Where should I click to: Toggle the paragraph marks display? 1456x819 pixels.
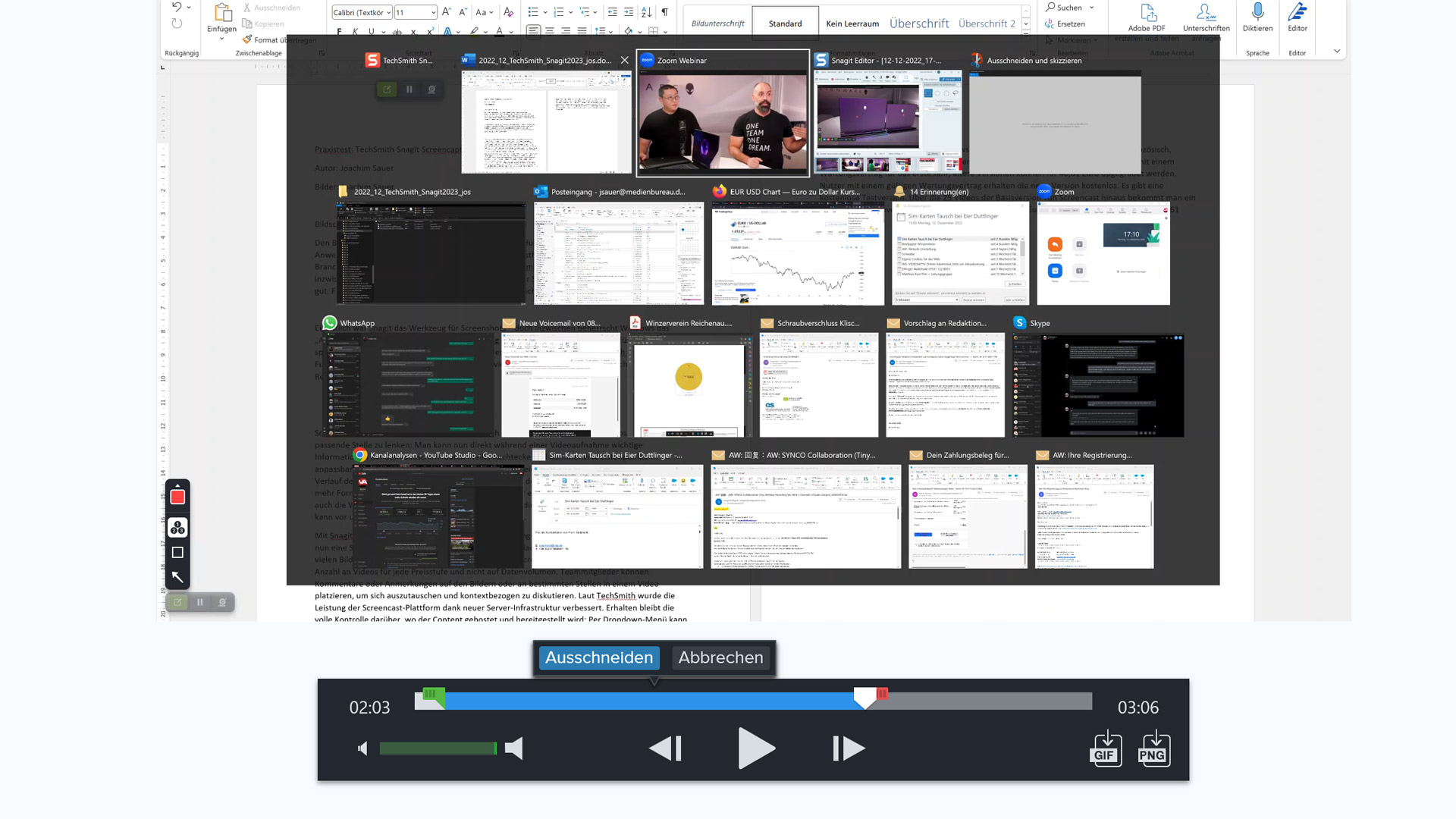664,12
